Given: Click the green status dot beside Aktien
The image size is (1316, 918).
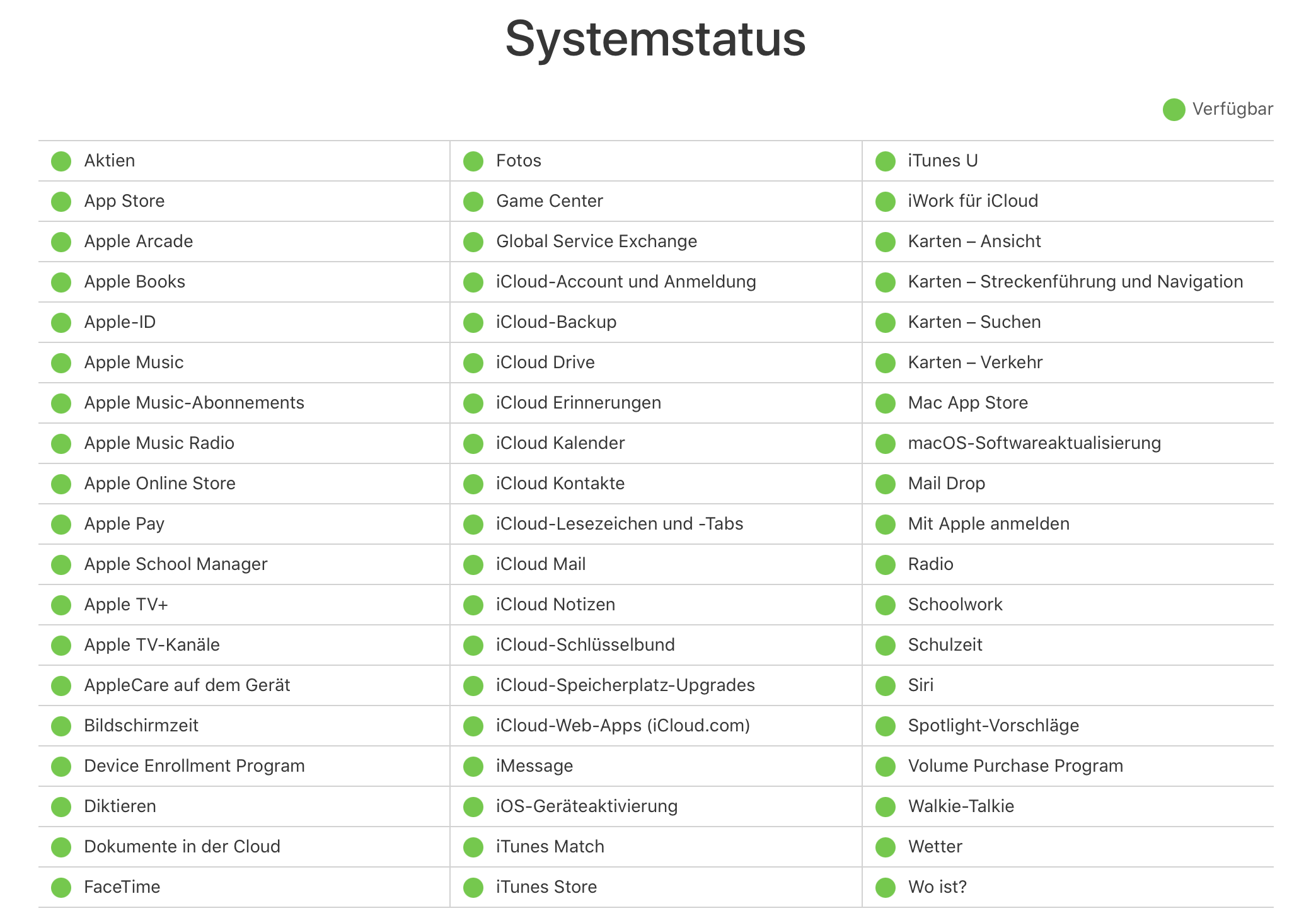Looking at the screenshot, I should coord(61,161).
